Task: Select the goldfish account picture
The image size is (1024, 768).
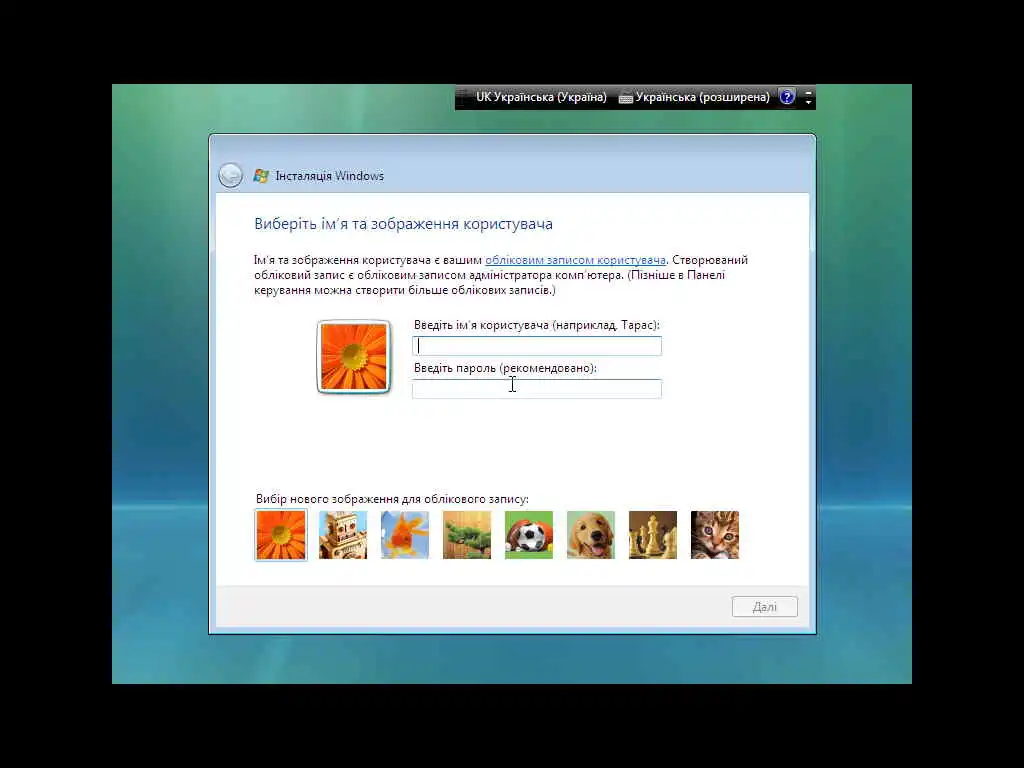Action: (405, 535)
